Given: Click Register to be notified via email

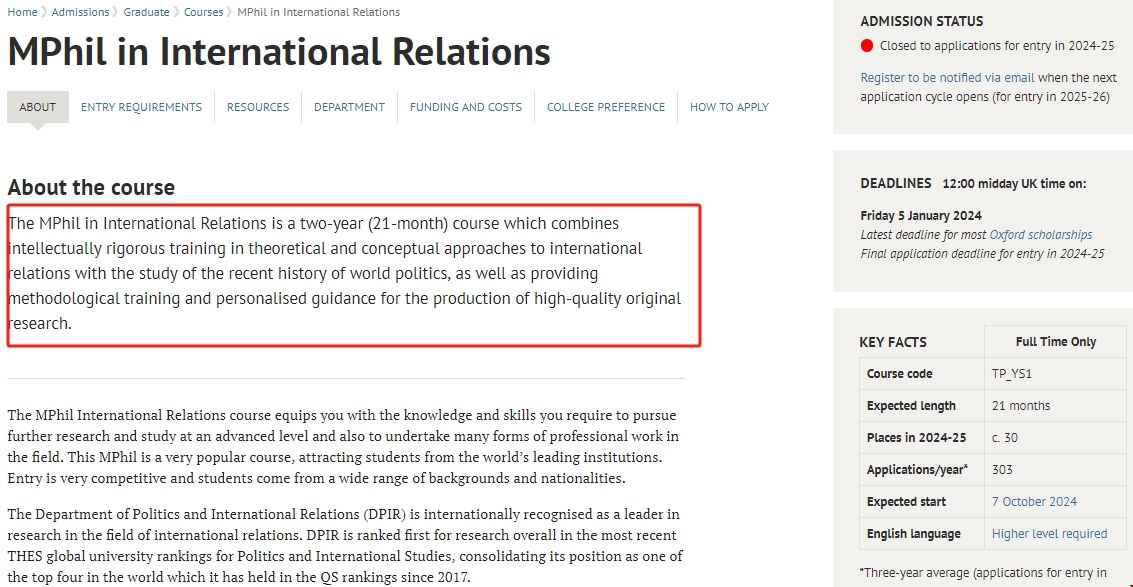Looking at the screenshot, I should click(947, 78).
